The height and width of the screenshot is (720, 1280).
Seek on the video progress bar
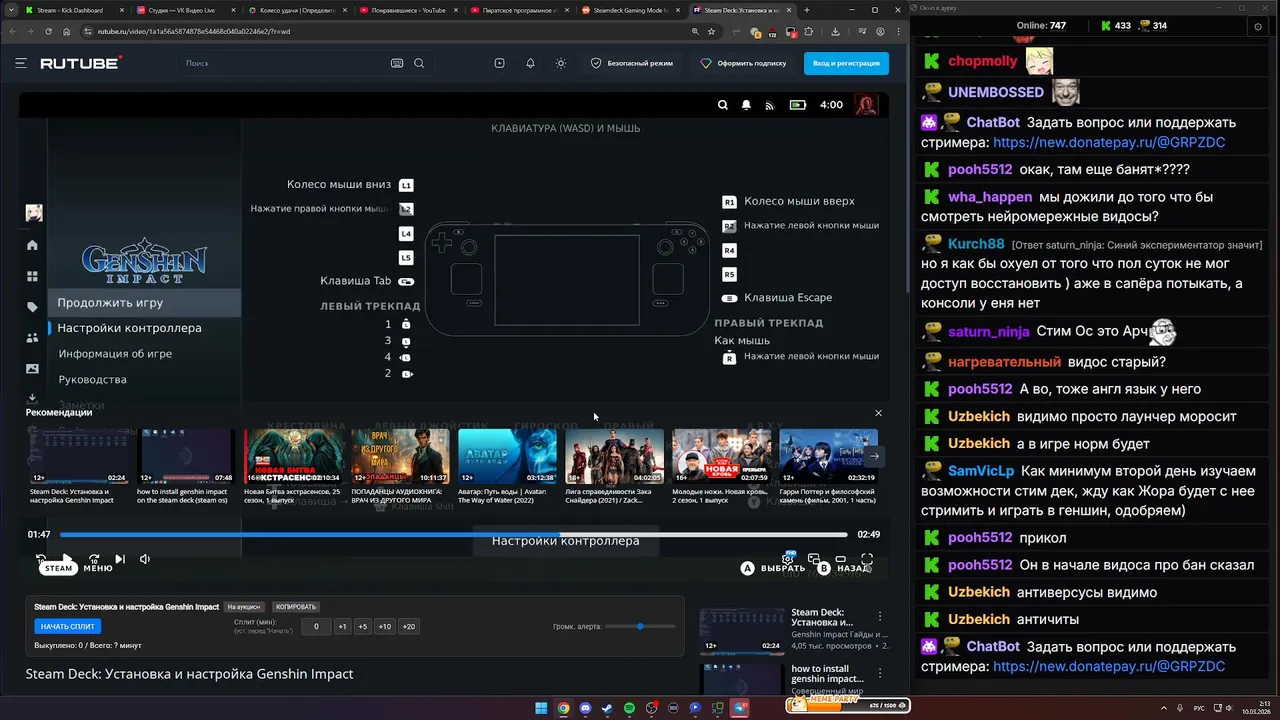click(x=453, y=535)
